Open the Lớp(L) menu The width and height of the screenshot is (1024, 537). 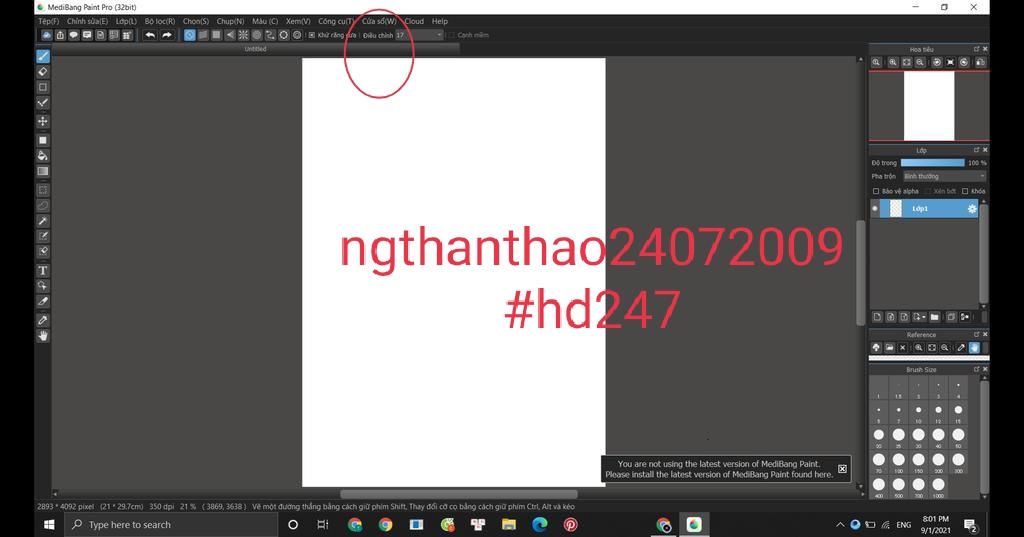pyautogui.click(x=126, y=22)
